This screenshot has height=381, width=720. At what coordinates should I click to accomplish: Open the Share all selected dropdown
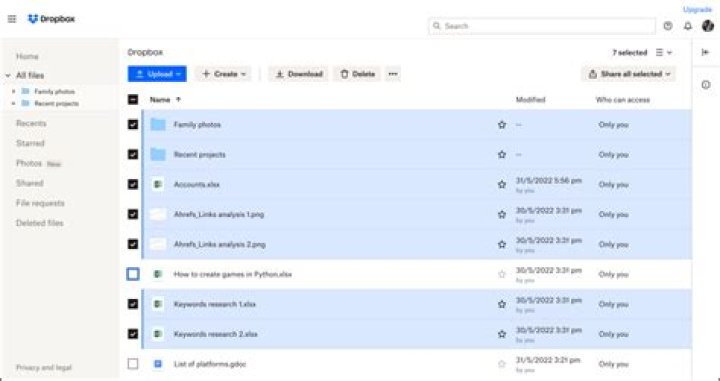click(629, 74)
